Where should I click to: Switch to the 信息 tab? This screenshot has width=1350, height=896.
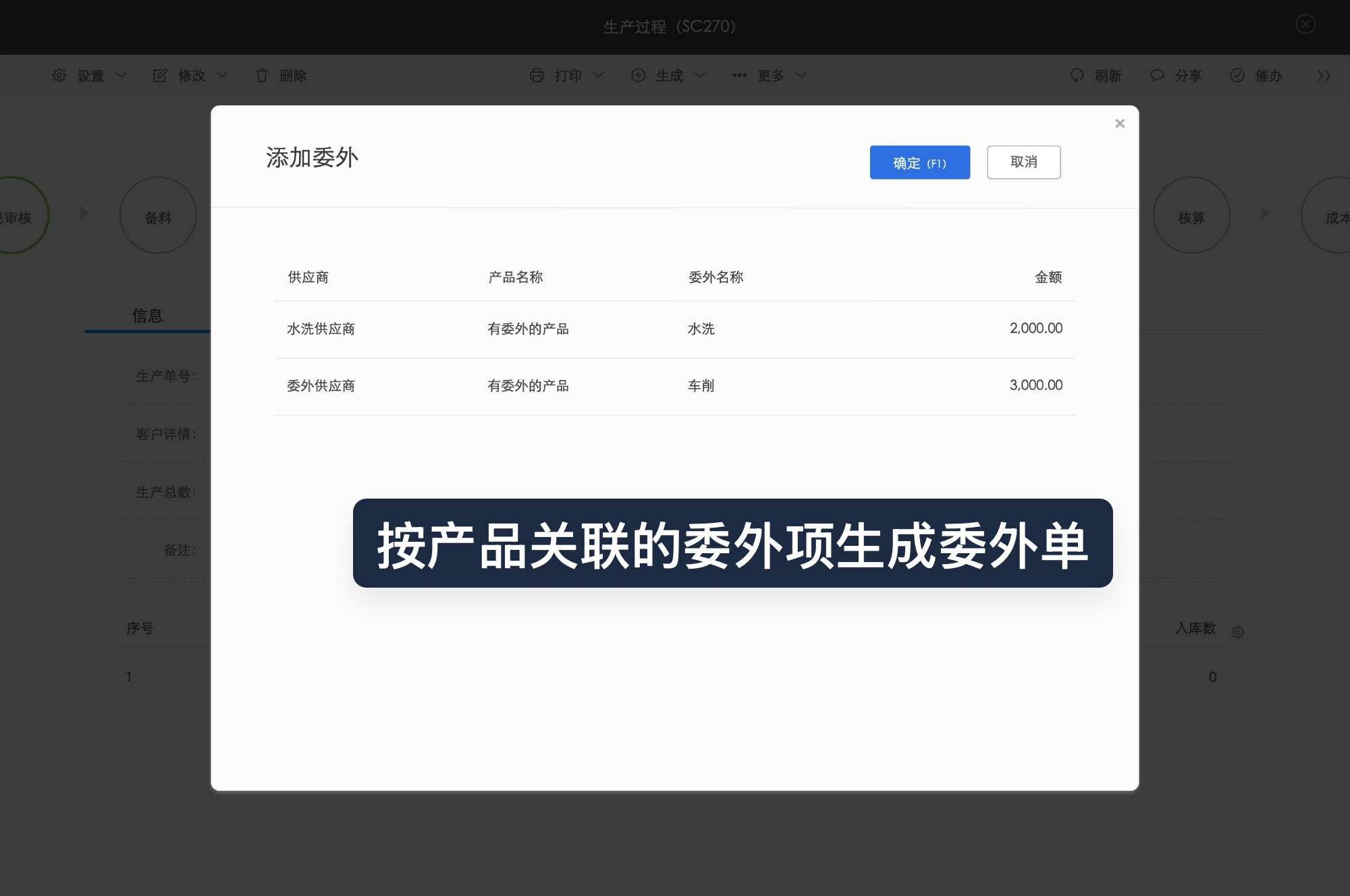coord(146,314)
